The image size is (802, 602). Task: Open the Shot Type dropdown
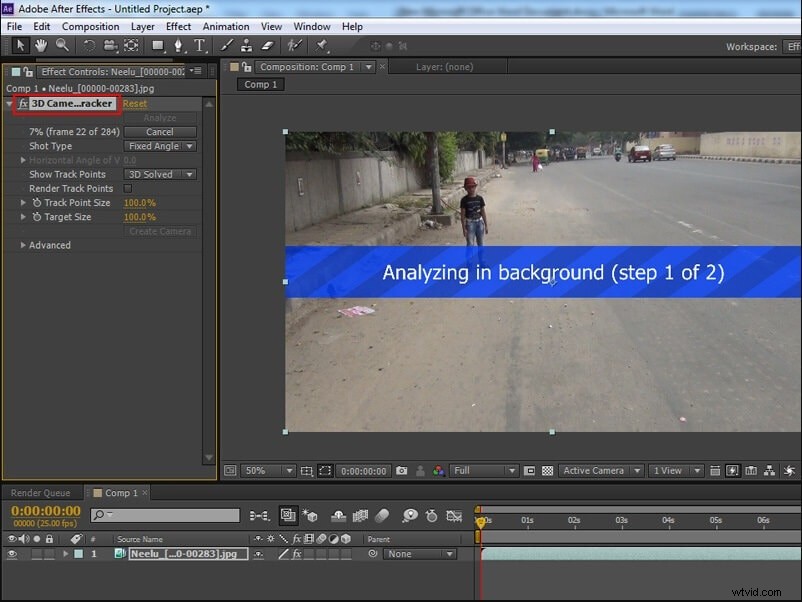(x=160, y=145)
